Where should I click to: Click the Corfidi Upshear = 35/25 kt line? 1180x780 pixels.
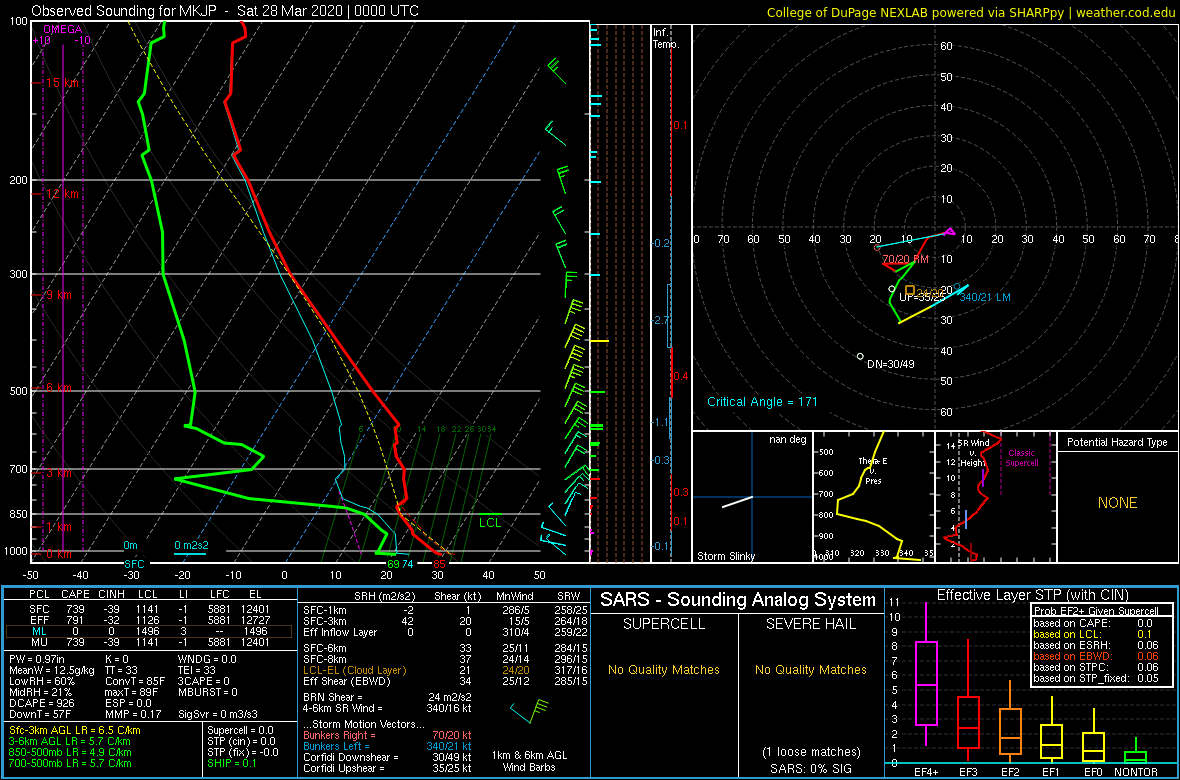tap(387, 768)
